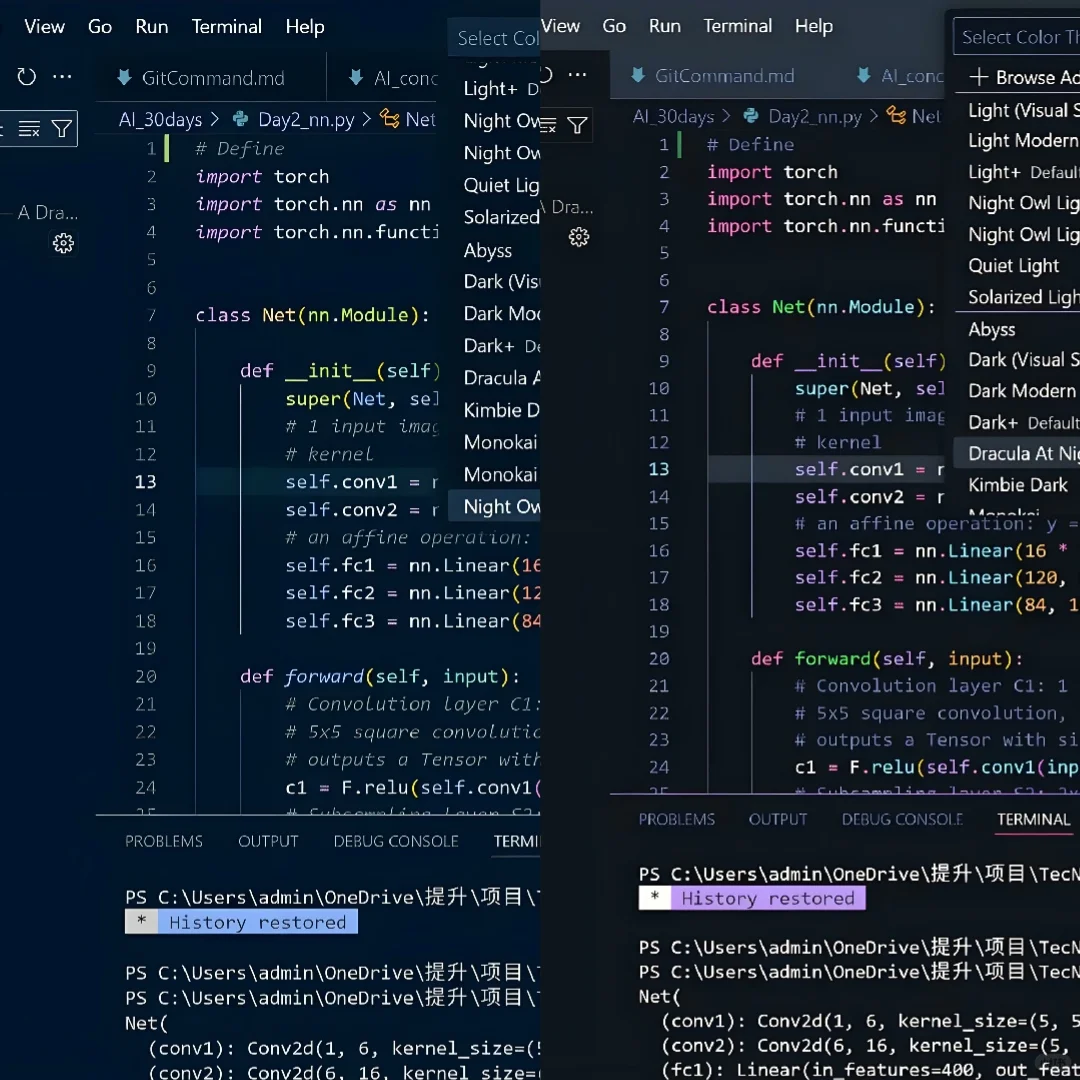Select Light+ theme in left window list
Viewport: 1080px width, 1080px height.
pyautogui.click(x=495, y=89)
